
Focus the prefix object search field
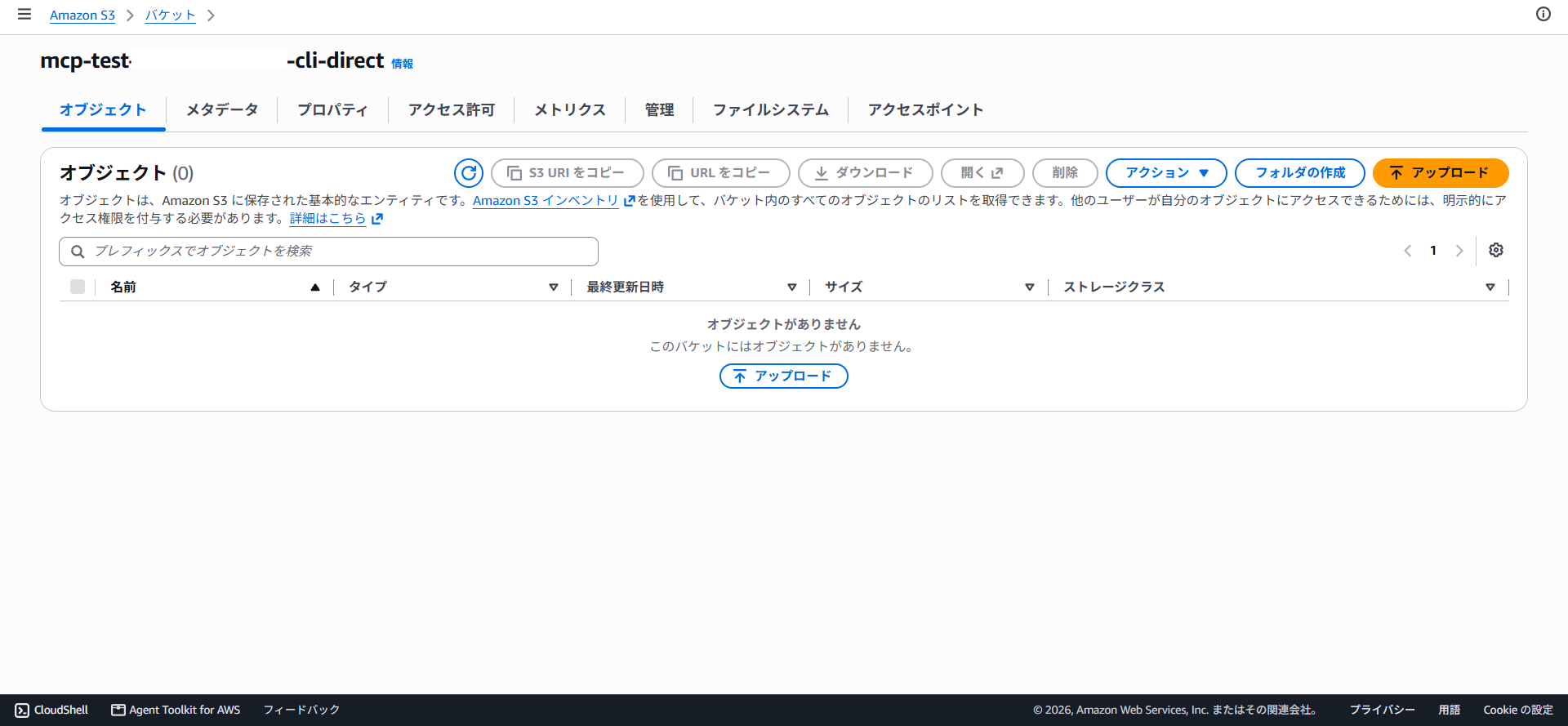328,252
